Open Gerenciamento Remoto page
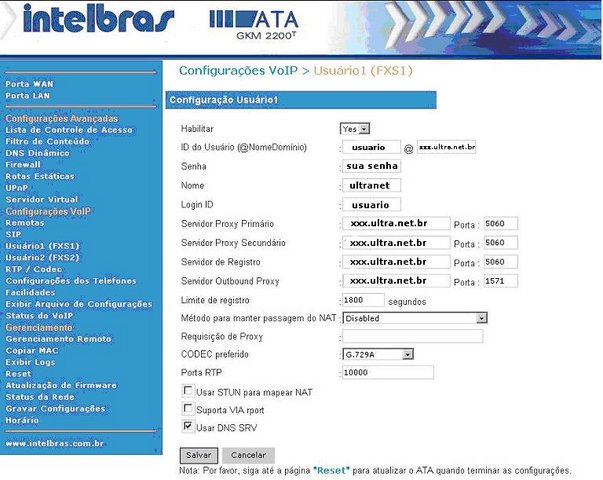The width and height of the screenshot is (603, 480). 58,339
